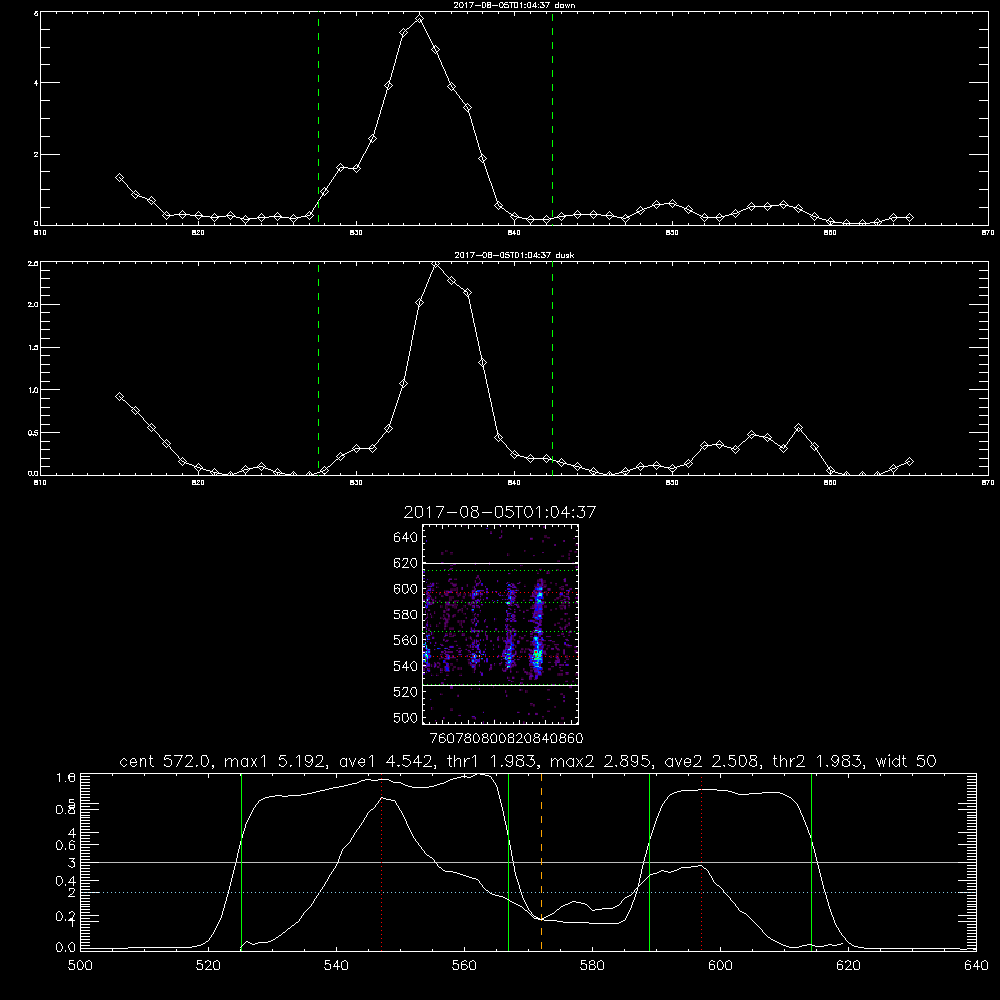Click the 500 label on spectrogram y-axis
This screenshot has width=1000, height=1000.
click(x=405, y=717)
